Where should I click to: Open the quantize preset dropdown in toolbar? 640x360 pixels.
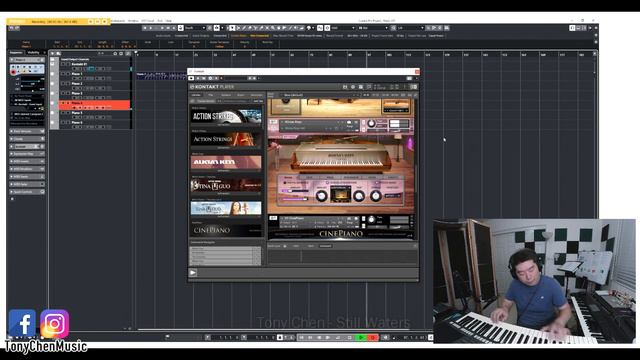[411, 28]
